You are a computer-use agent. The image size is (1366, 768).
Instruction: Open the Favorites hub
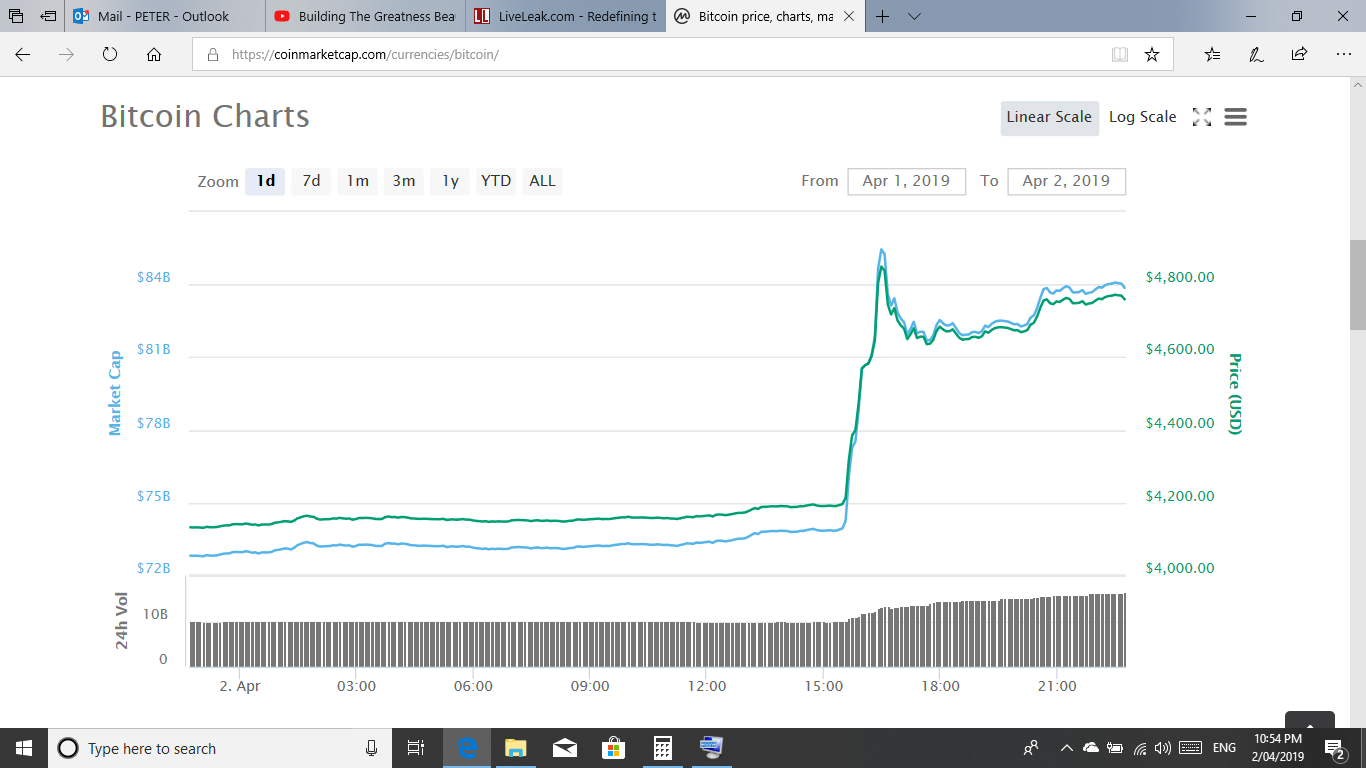[1212, 55]
